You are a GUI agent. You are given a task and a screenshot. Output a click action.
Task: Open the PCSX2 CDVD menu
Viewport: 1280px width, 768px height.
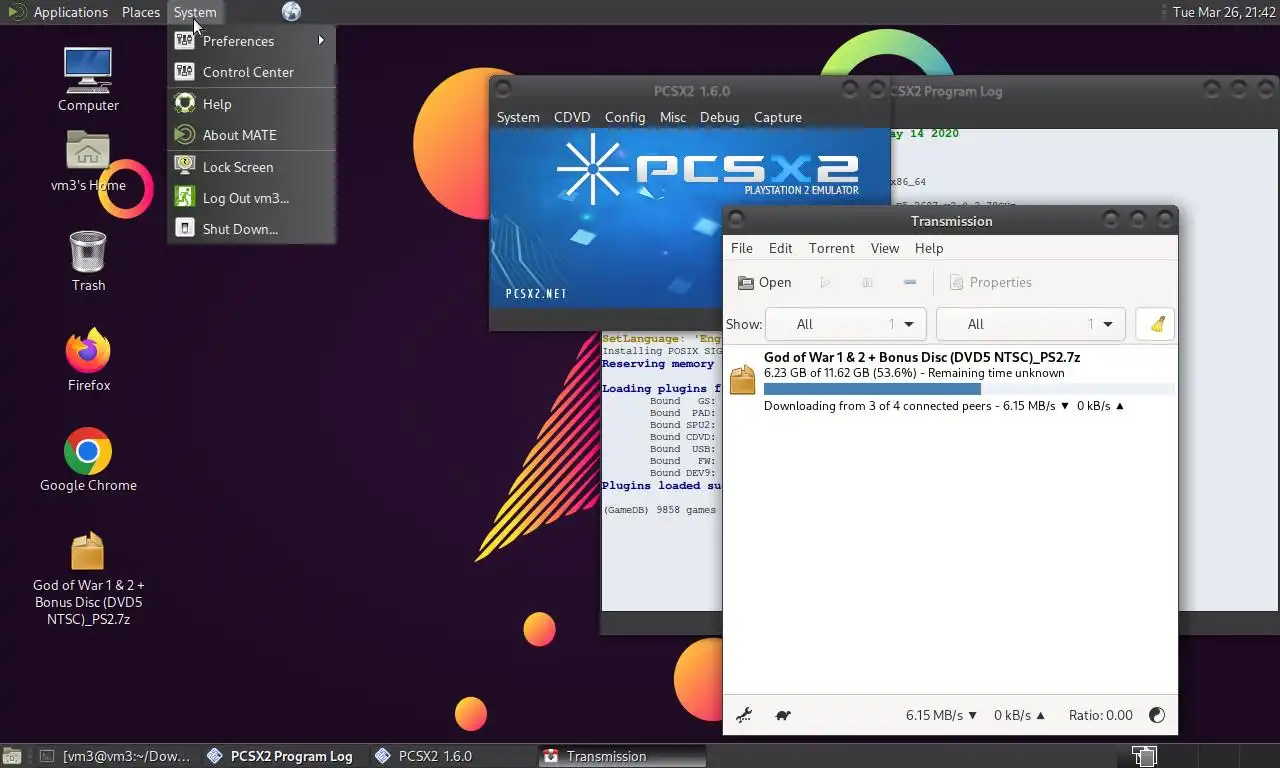tap(572, 117)
